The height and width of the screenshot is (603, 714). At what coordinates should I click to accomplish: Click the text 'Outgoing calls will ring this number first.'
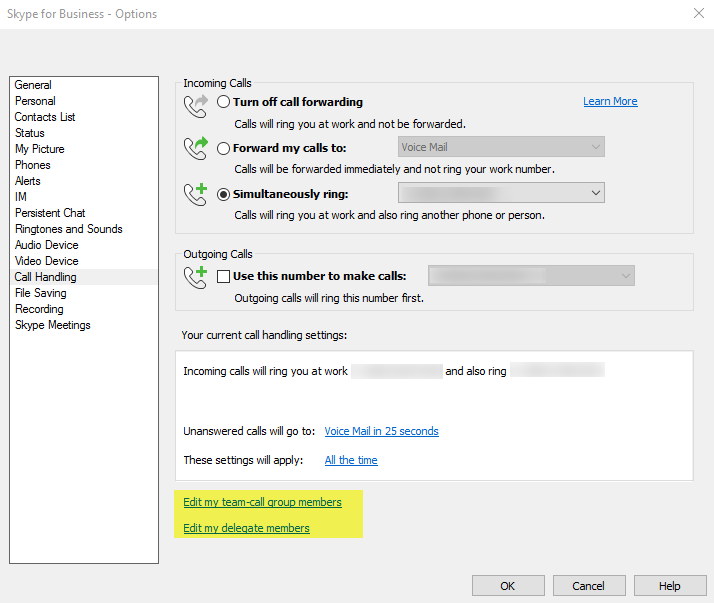329,298
